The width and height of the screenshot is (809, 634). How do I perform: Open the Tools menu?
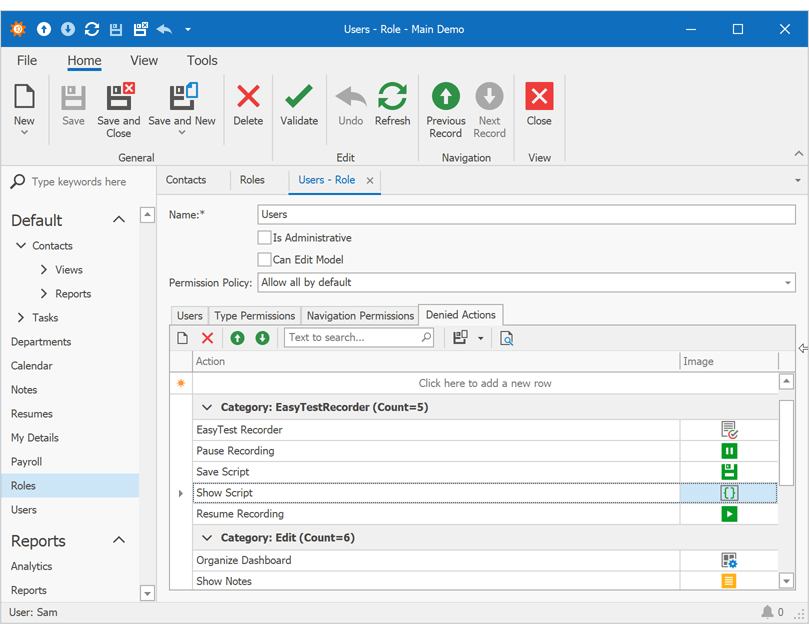click(x=202, y=60)
